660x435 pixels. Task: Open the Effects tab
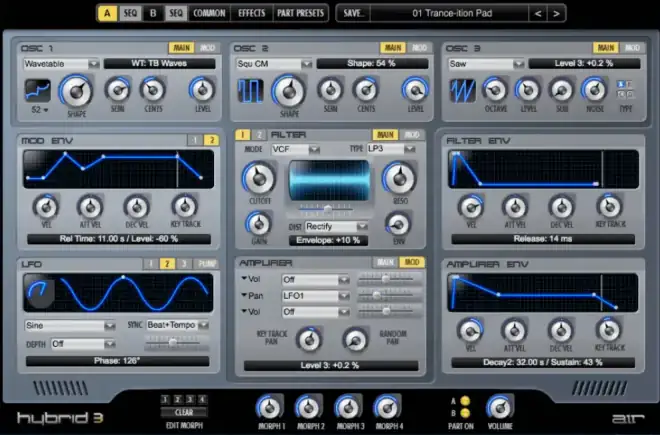click(x=253, y=14)
